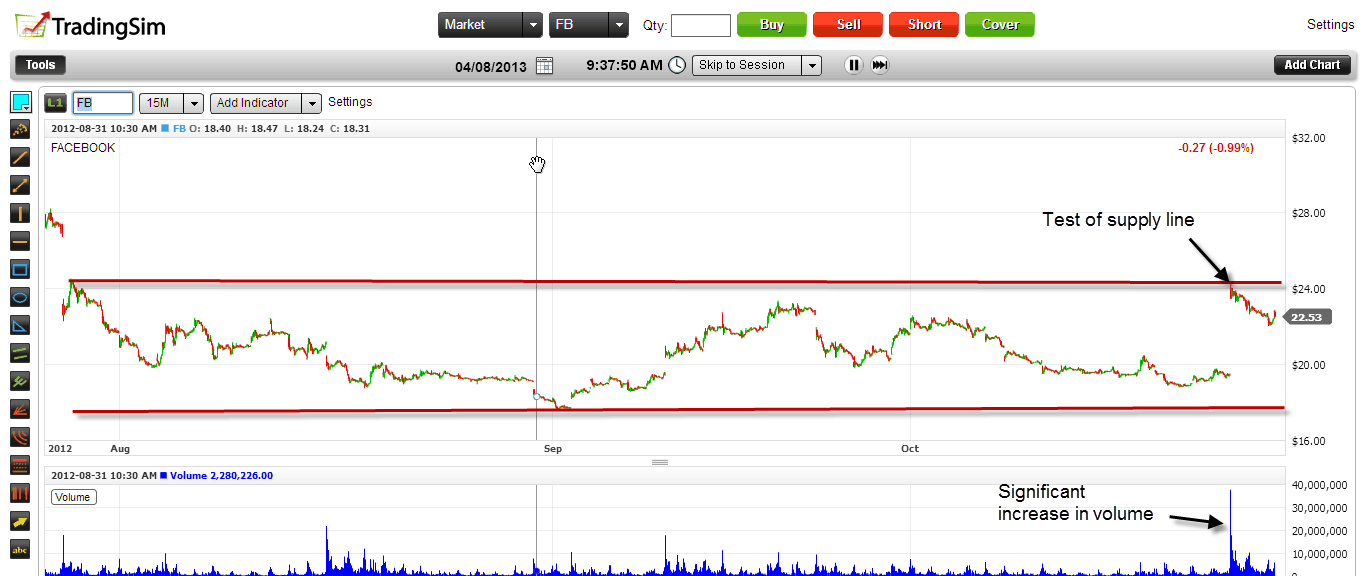Open the Market order type dropdown
Image resolution: width=1366 pixels, height=576 pixels.
click(490, 25)
